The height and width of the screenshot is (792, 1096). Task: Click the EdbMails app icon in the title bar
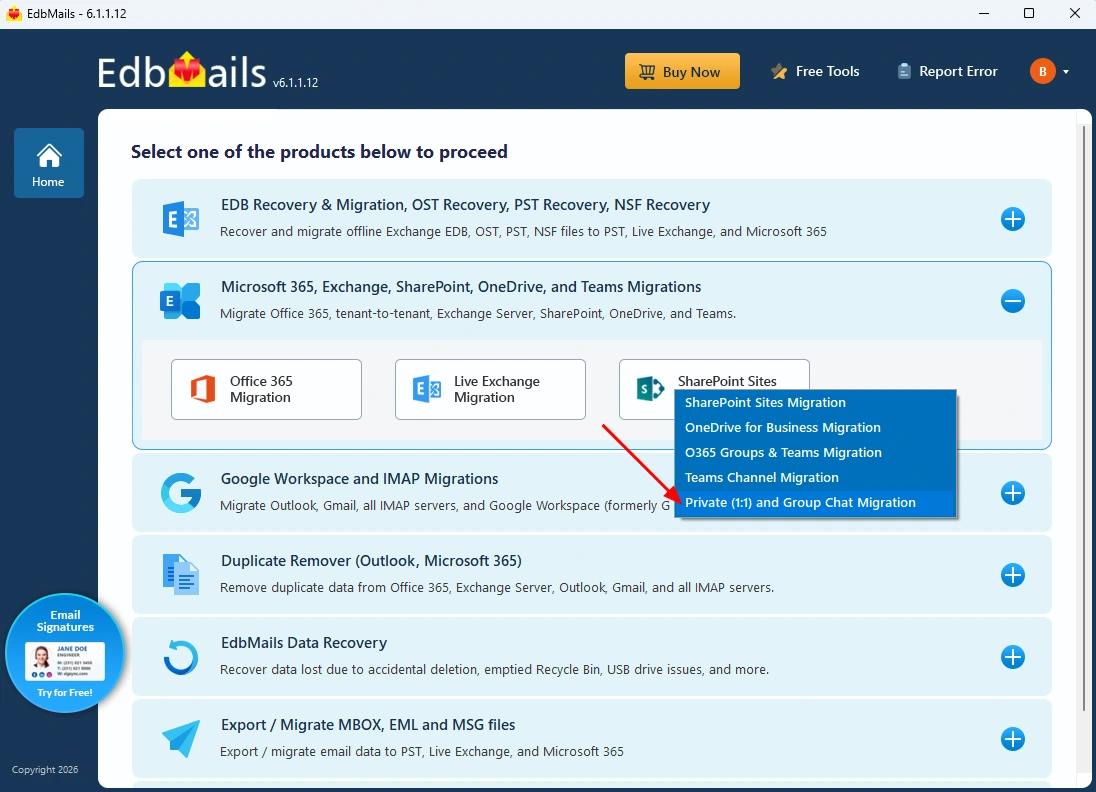(13, 14)
